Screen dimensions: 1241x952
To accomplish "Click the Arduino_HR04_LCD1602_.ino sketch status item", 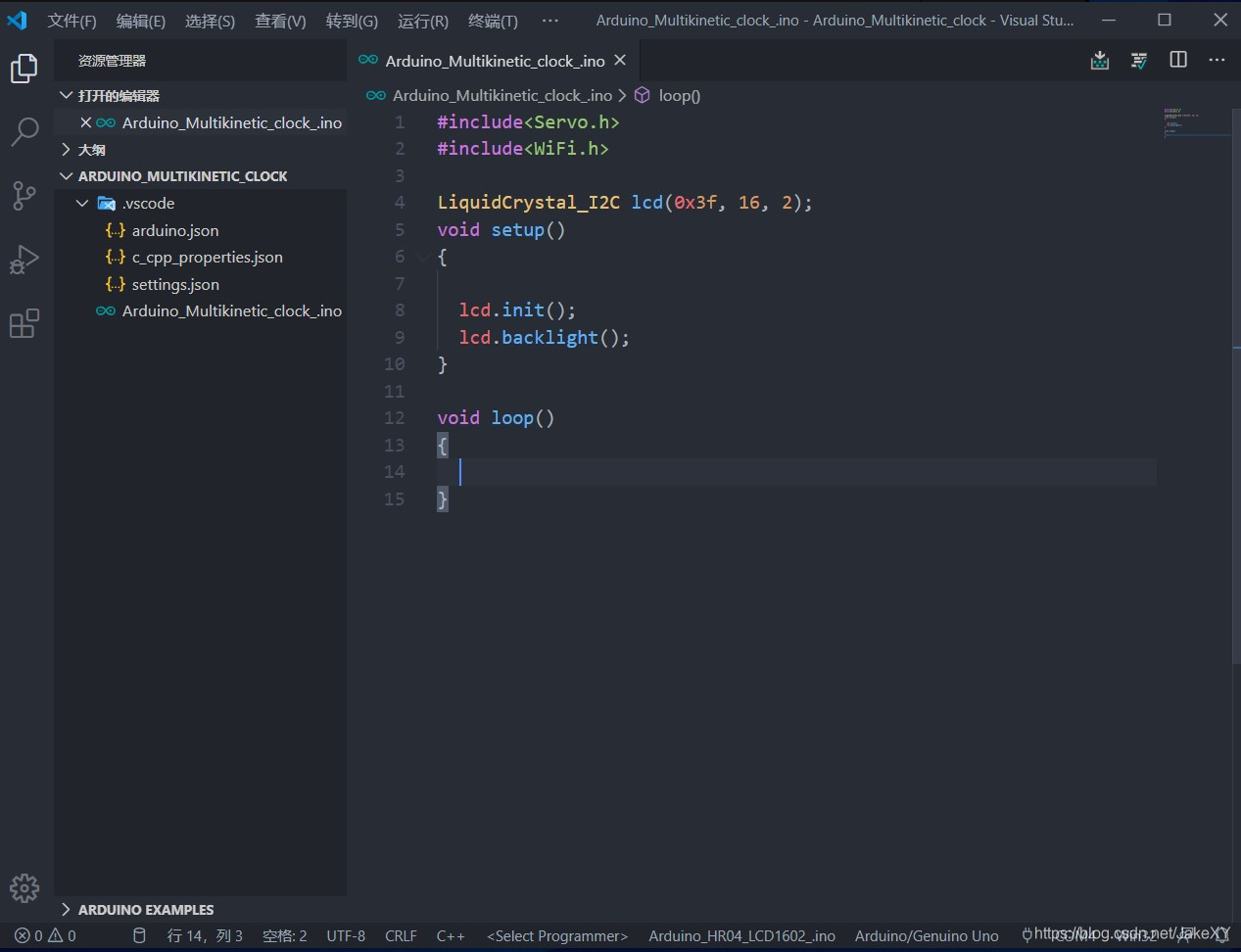I will coord(741,935).
